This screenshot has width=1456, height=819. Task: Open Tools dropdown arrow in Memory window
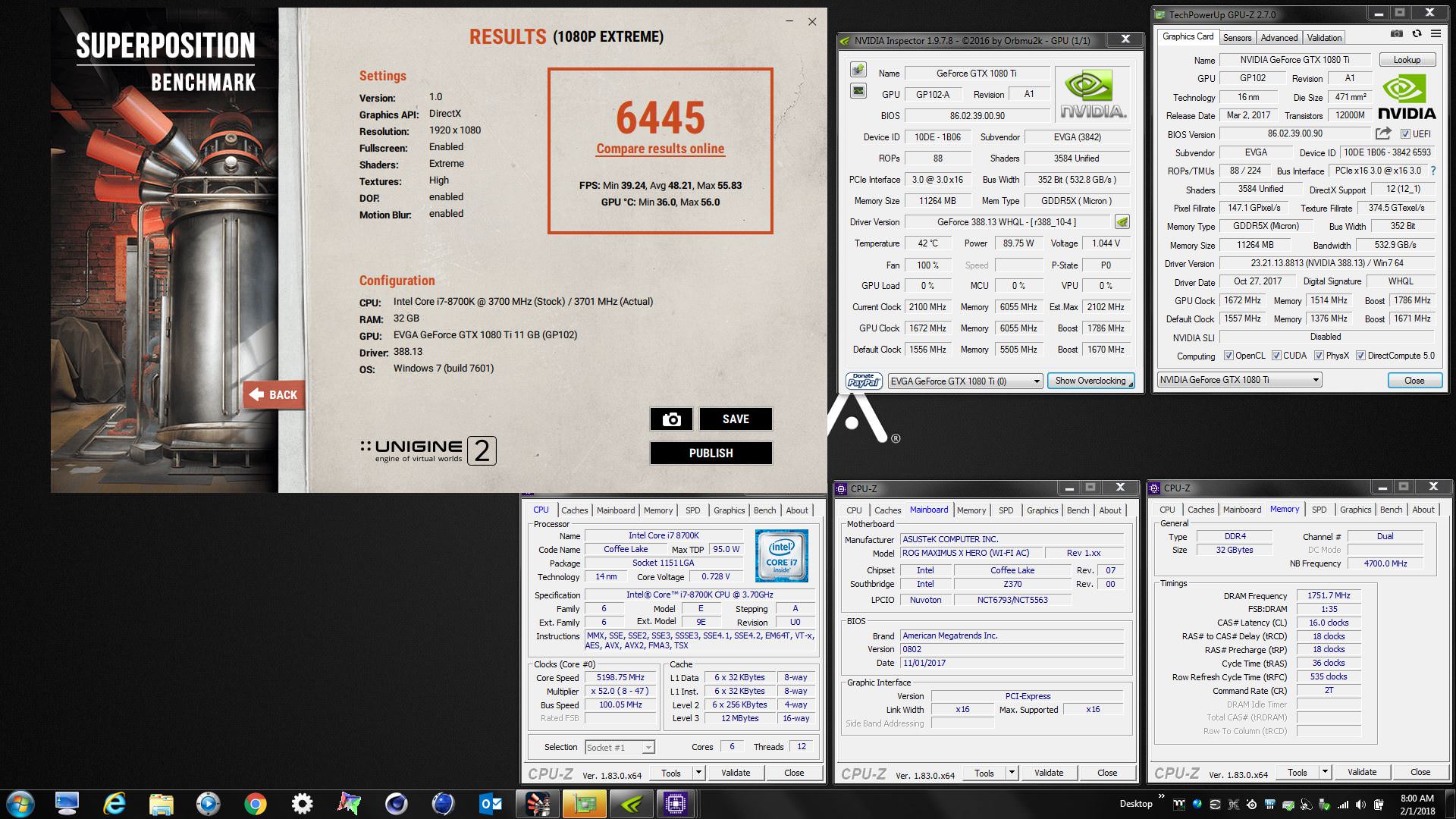click(x=1324, y=772)
